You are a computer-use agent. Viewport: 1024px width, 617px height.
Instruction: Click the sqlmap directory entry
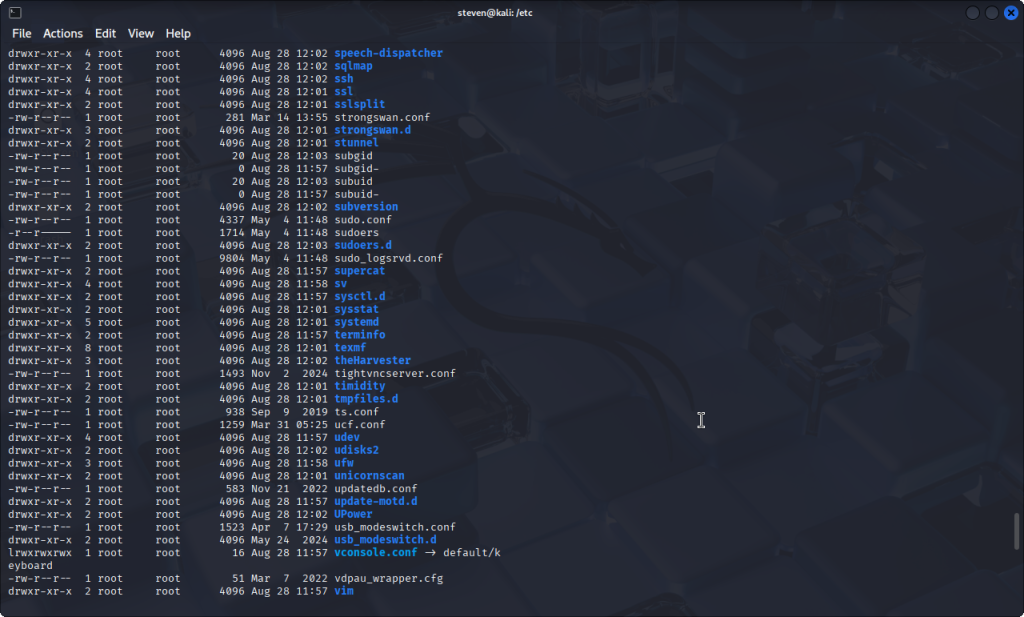pos(353,66)
